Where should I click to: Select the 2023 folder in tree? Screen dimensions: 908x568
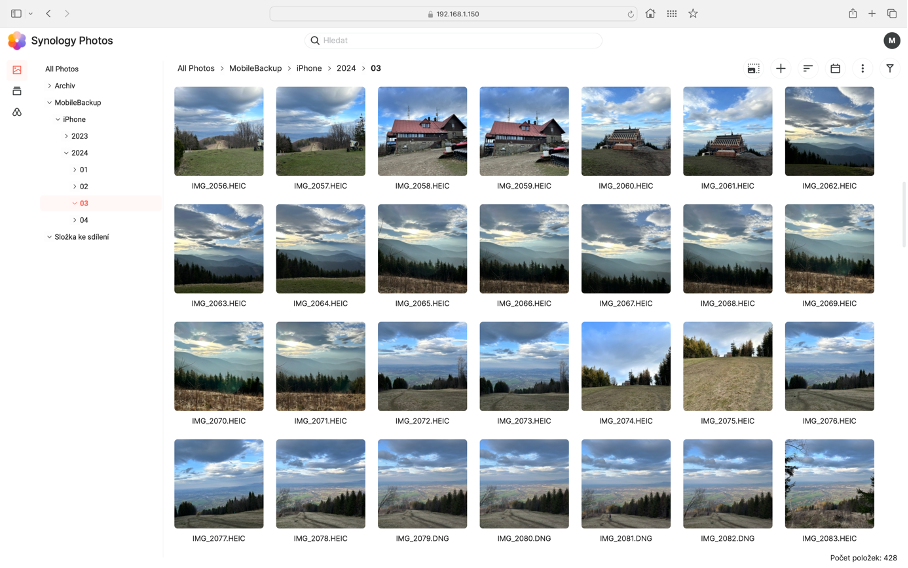[79, 136]
